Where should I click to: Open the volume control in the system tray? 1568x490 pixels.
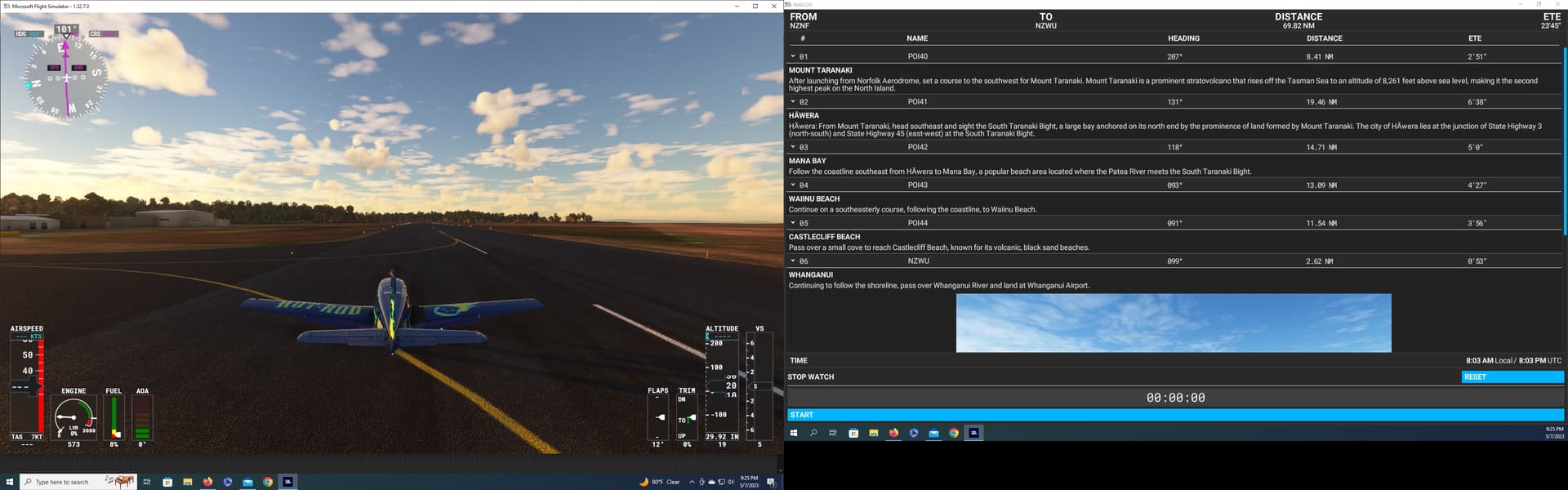coord(731,482)
